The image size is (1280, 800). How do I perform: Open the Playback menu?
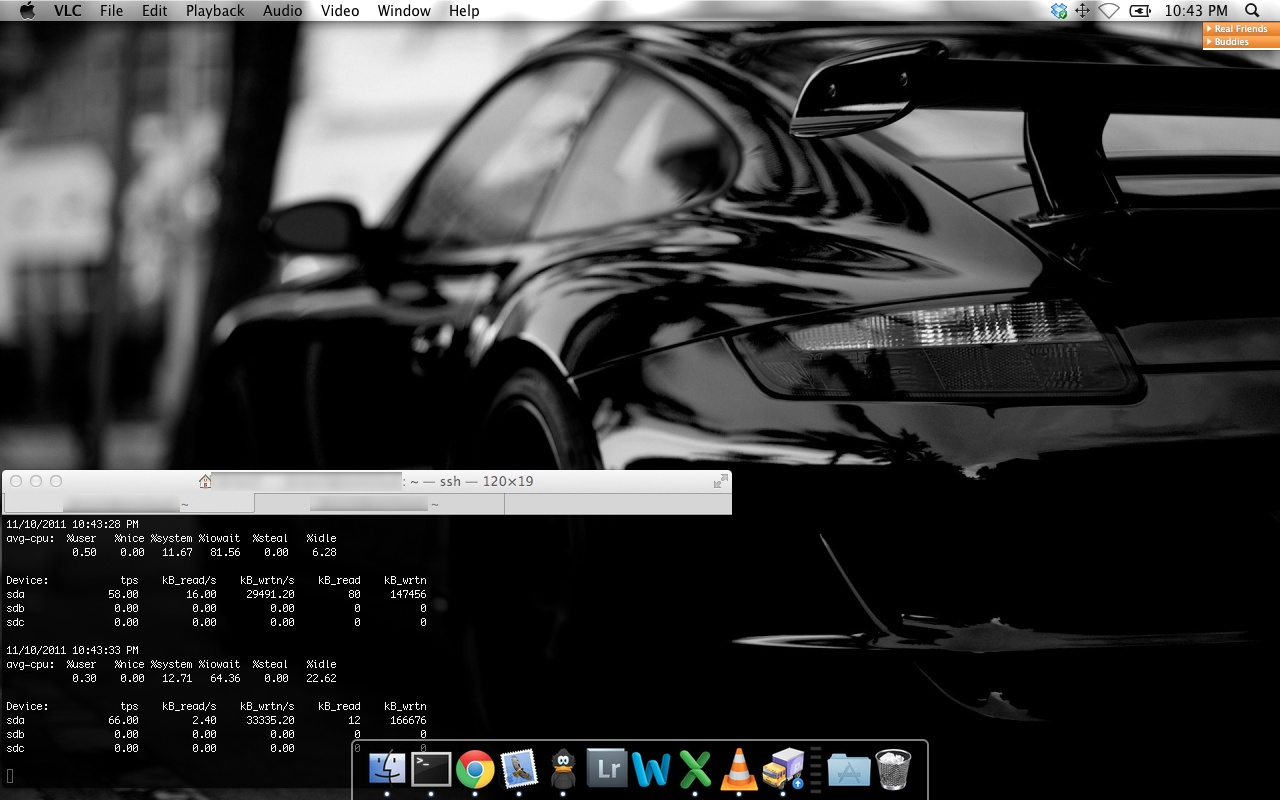215,11
